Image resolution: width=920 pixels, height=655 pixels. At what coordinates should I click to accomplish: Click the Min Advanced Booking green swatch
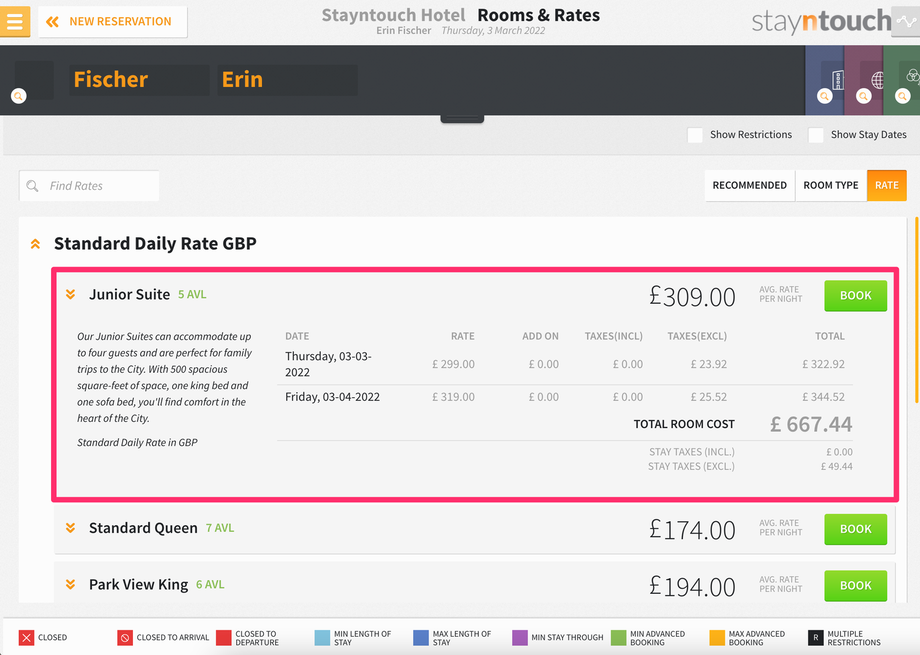pos(618,637)
